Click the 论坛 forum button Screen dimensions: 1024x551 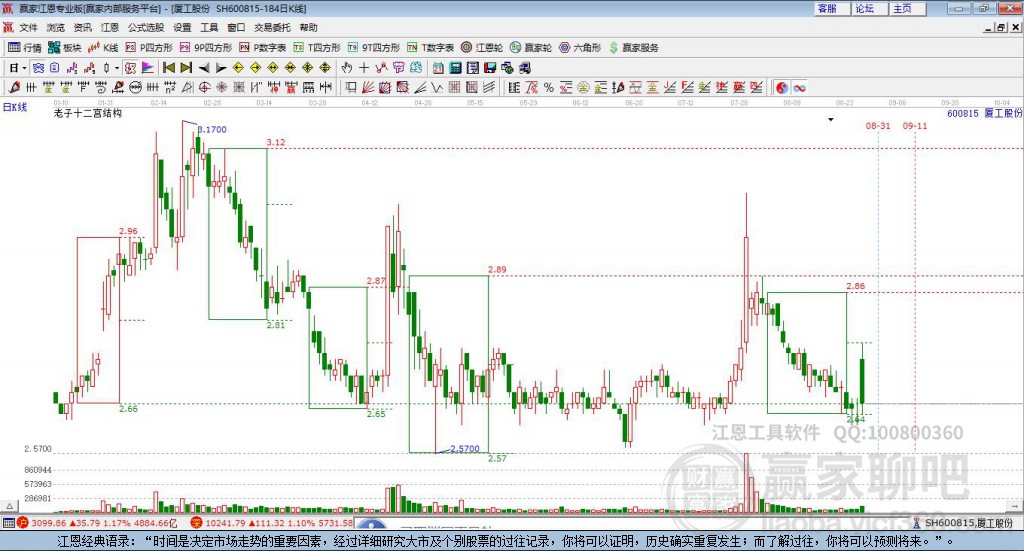(869, 8)
